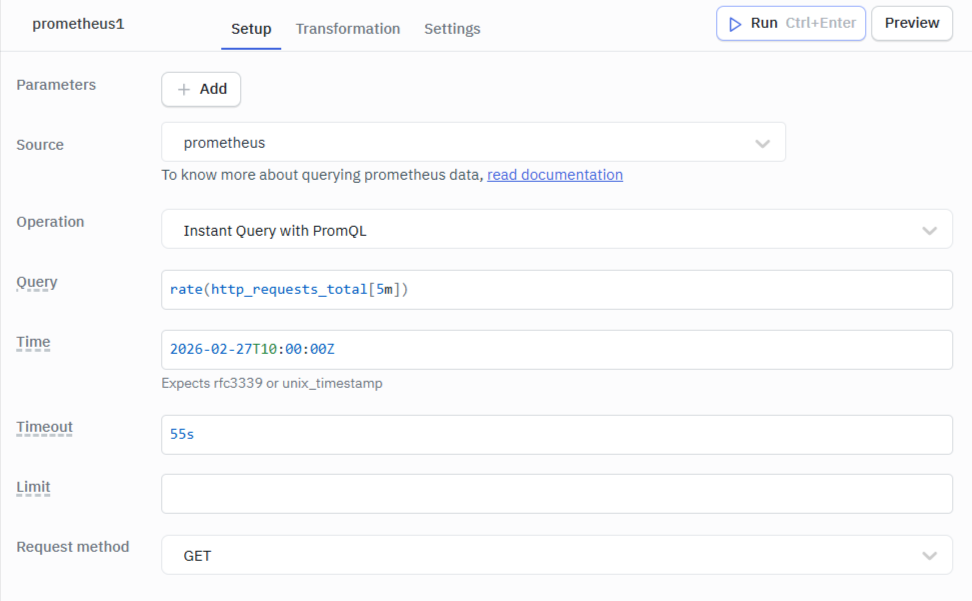This screenshot has width=972, height=601.
Task: Click the Parameters label
Action: pos(56,85)
